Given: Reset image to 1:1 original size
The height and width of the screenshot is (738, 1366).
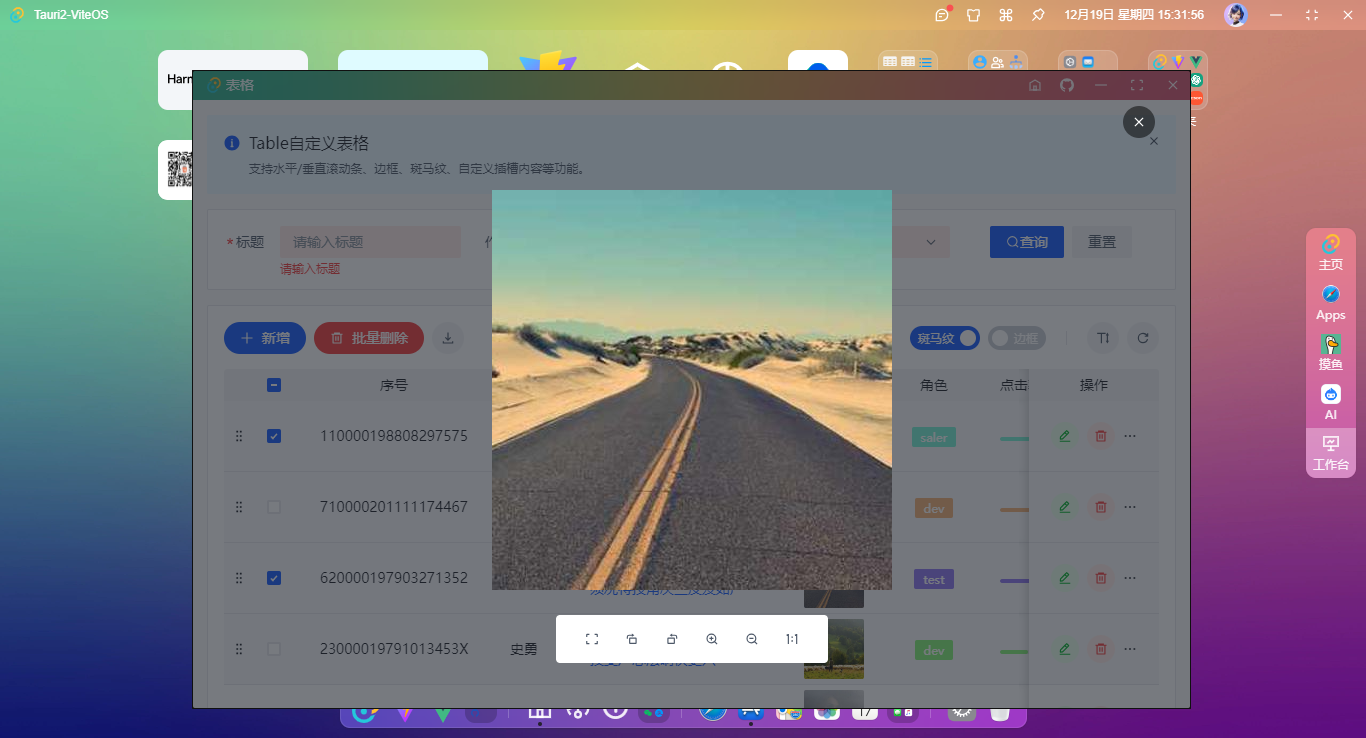Looking at the screenshot, I should [x=792, y=639].
